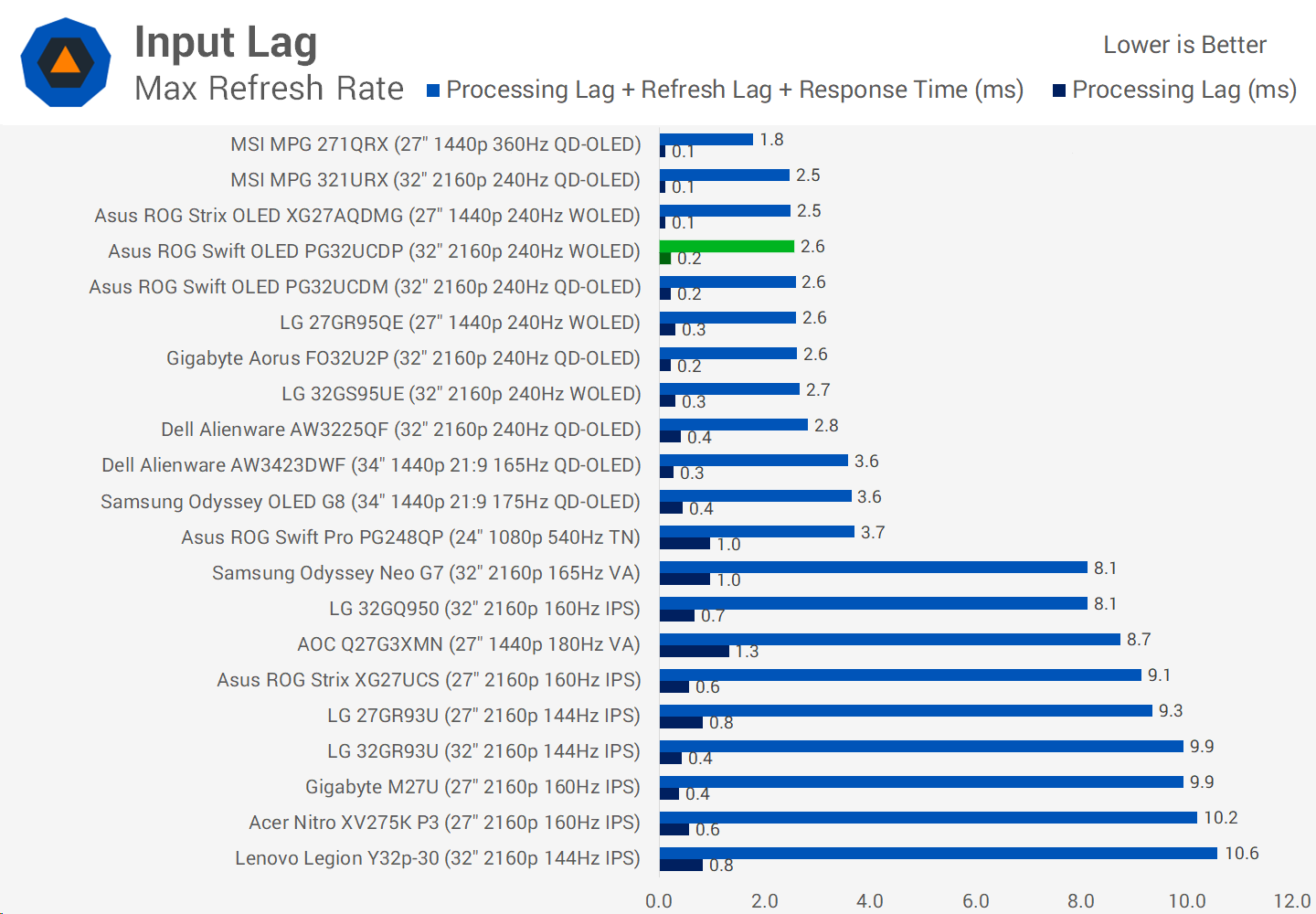1316x914 pixels.
Task: Click the 0.0 axis tick label
Action: pos(659,901)
